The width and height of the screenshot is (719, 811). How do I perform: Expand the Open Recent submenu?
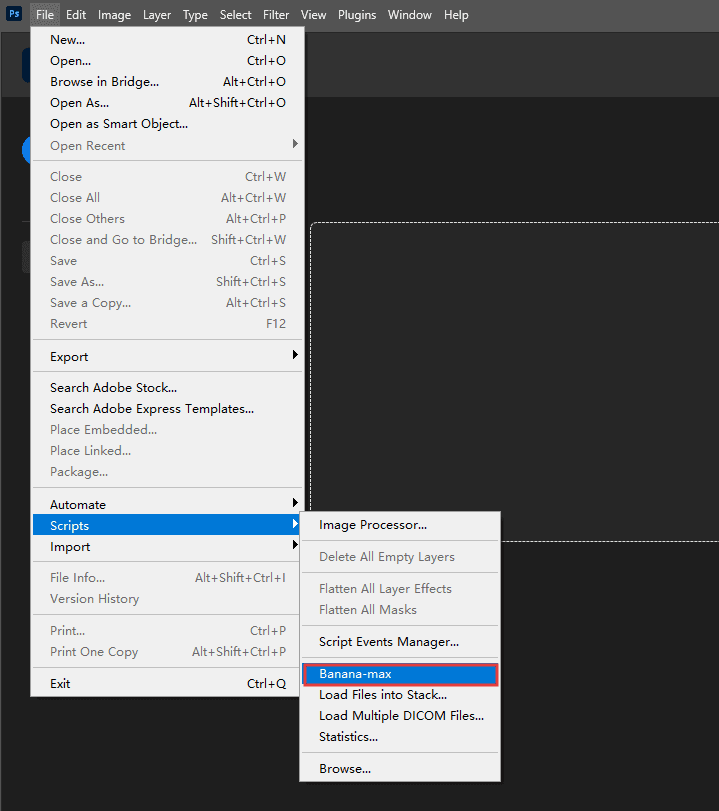[167, 145]
